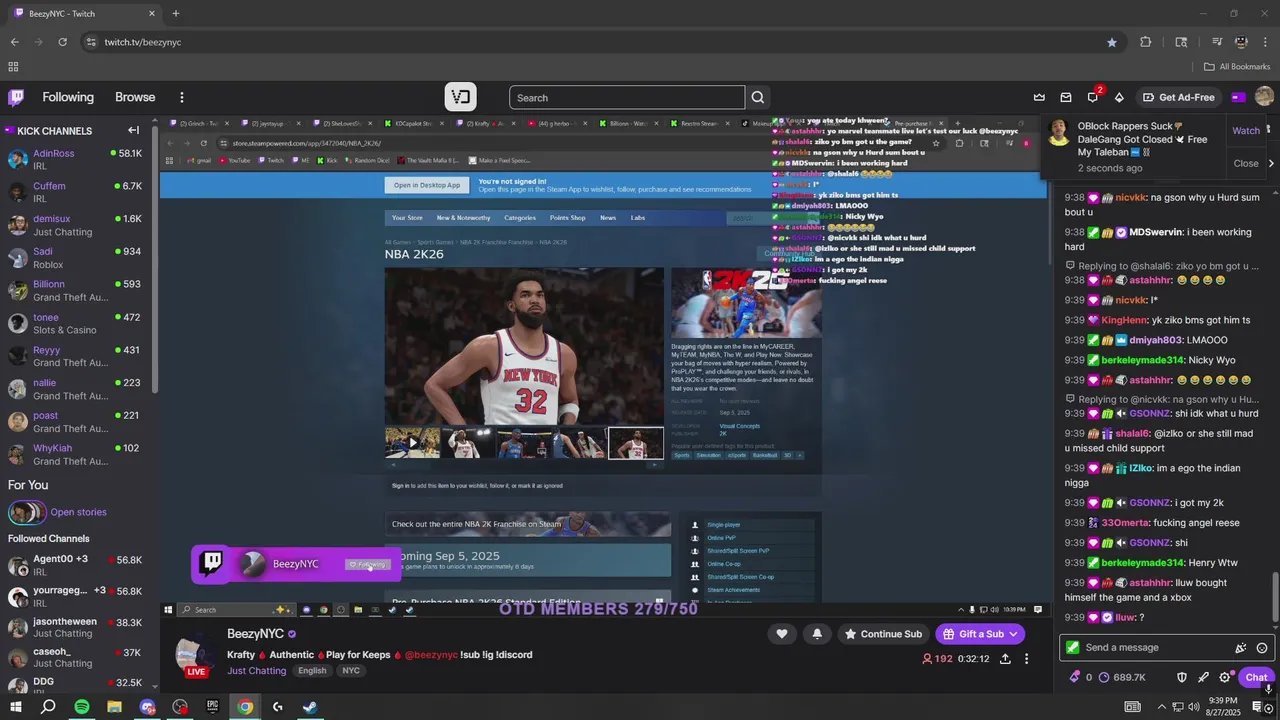The height and width of the screenshot is (720, 1280).
Task: Reload the page in Chrome
Action: (x=62, y=42)
